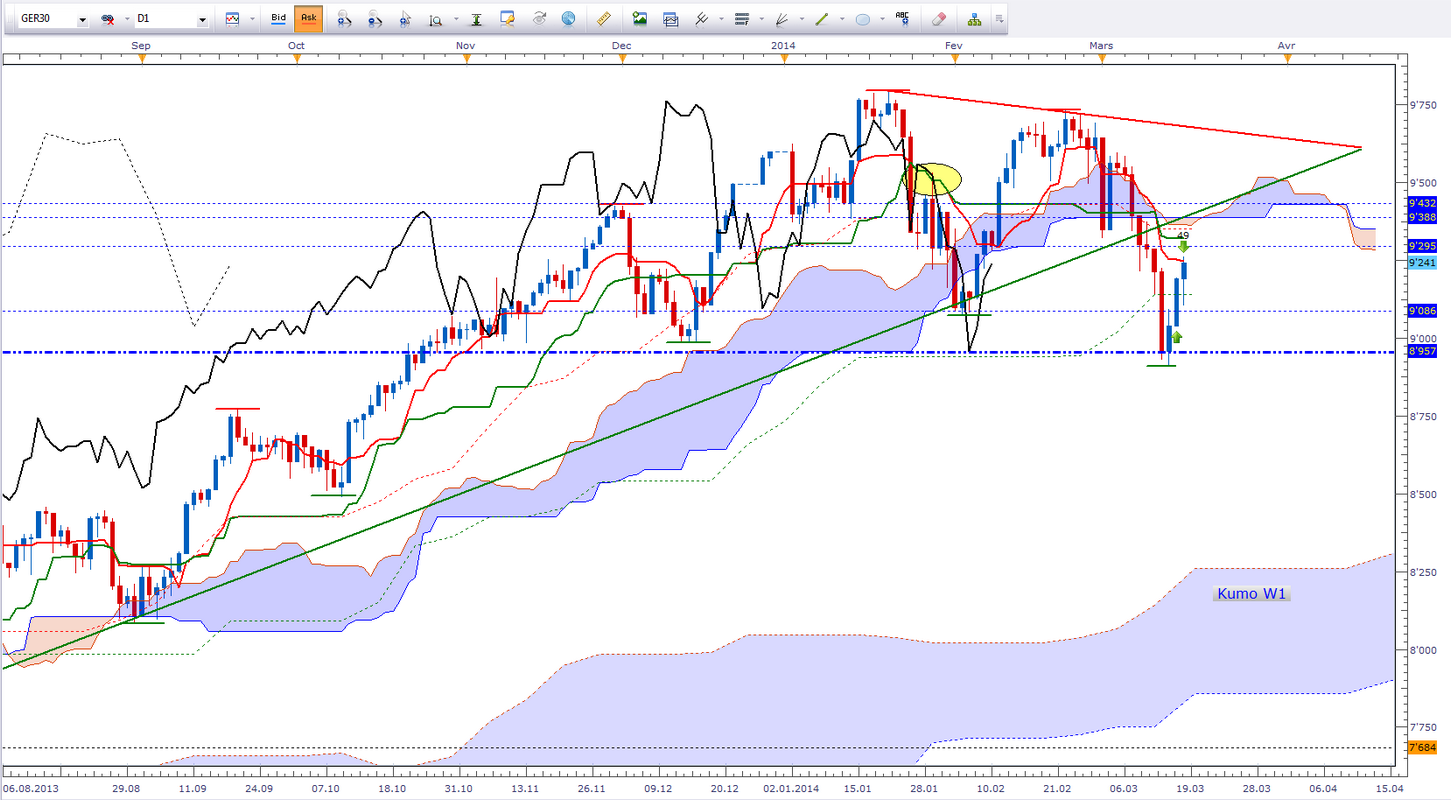Screen dimensions: 1451x800
Task: Switch price display to Bid
Action: (280, 18)
